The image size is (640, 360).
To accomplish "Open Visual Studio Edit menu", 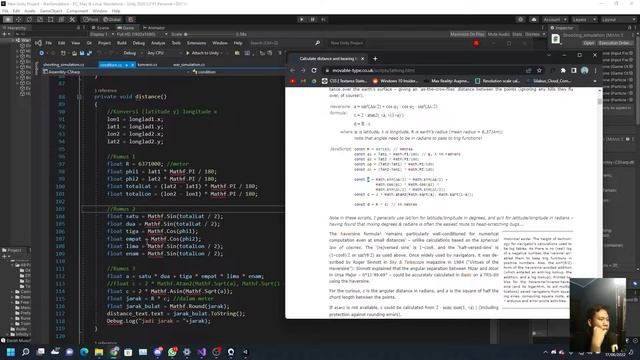I will click(62, 43).
